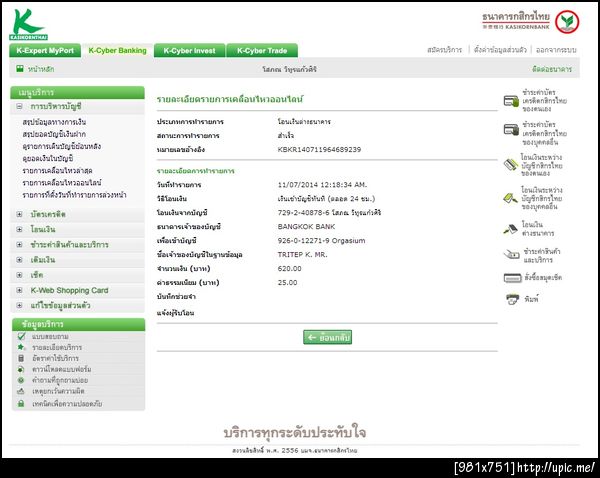This screenshot has height=478, width=600.
Task: Click the star icon beside รายละเอียดบริการ
Action: pyautogui.click(x=21, y=347)
